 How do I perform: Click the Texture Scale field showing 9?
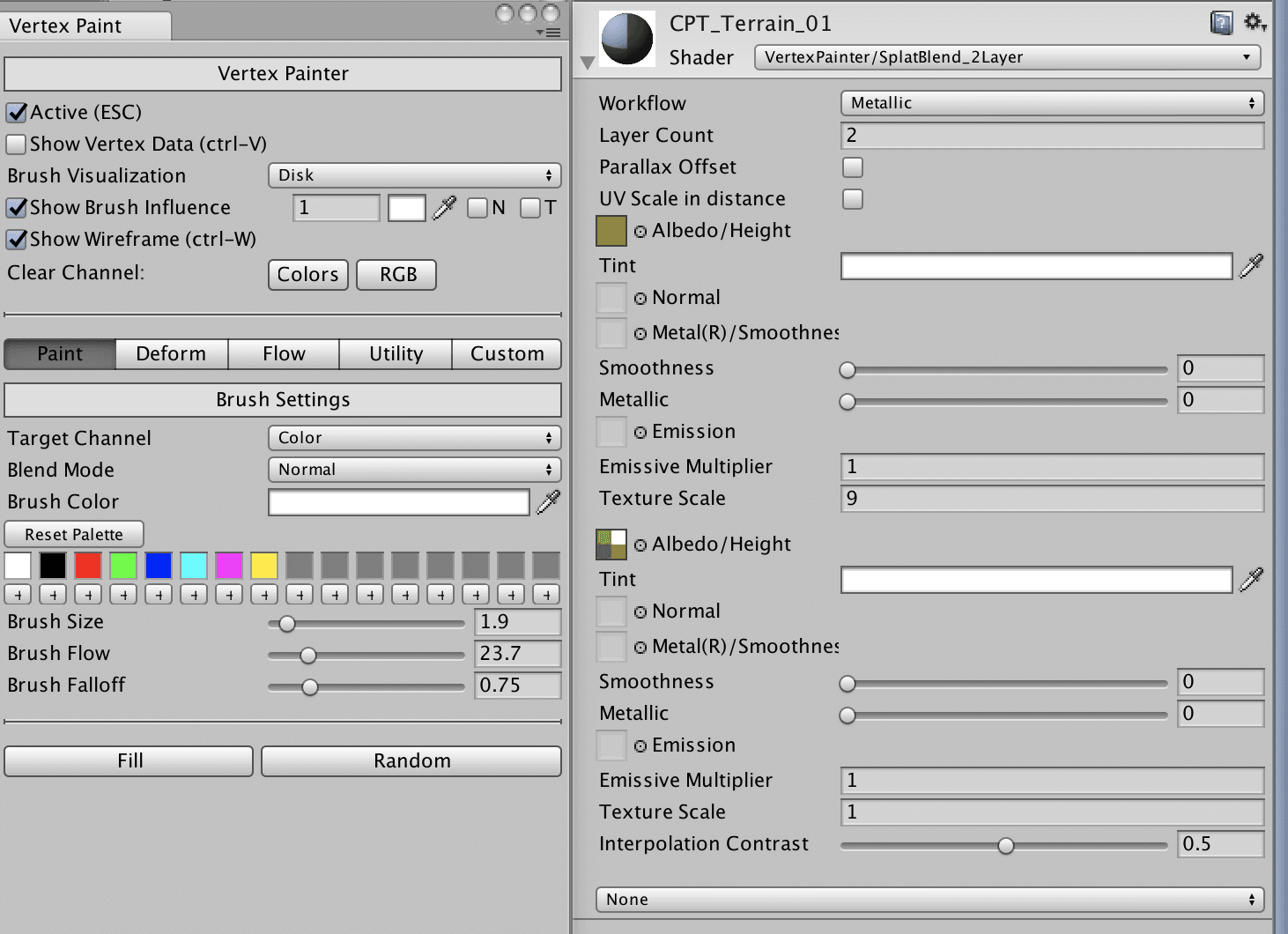click(1052, 499)
